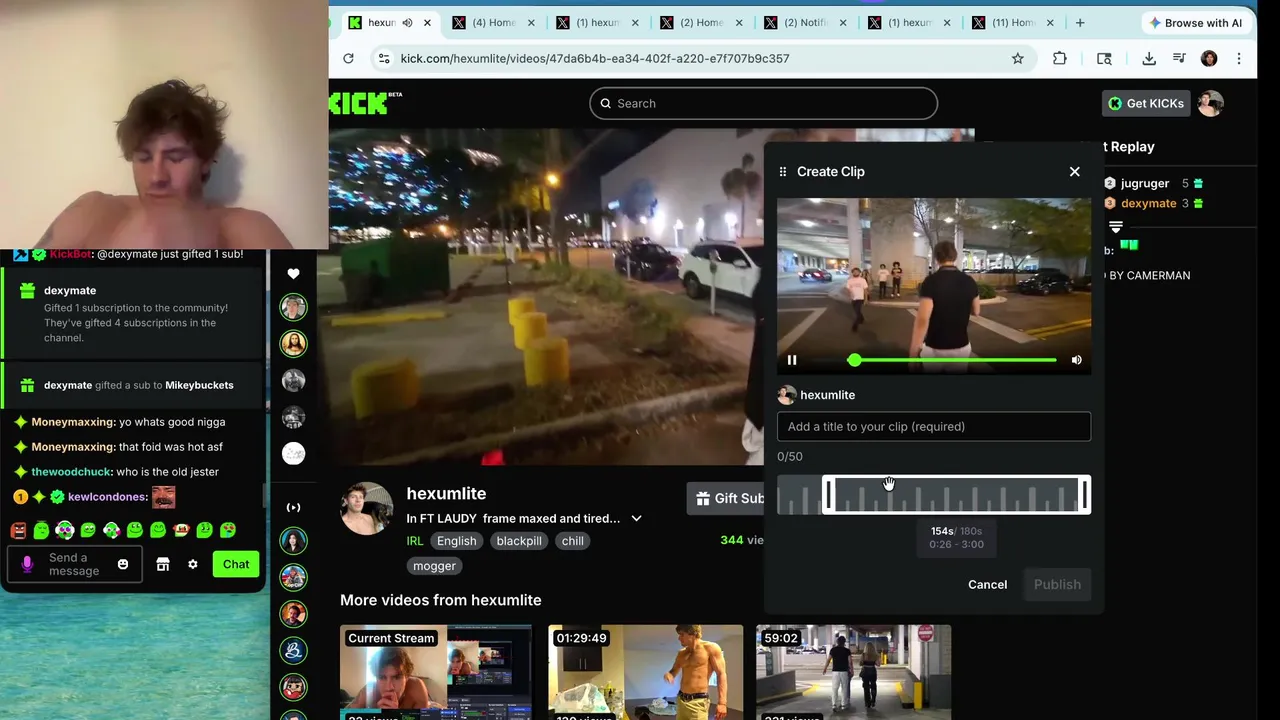Click dexymate in the chat replay list
Screen dimensions: 1280x720
1148,203
